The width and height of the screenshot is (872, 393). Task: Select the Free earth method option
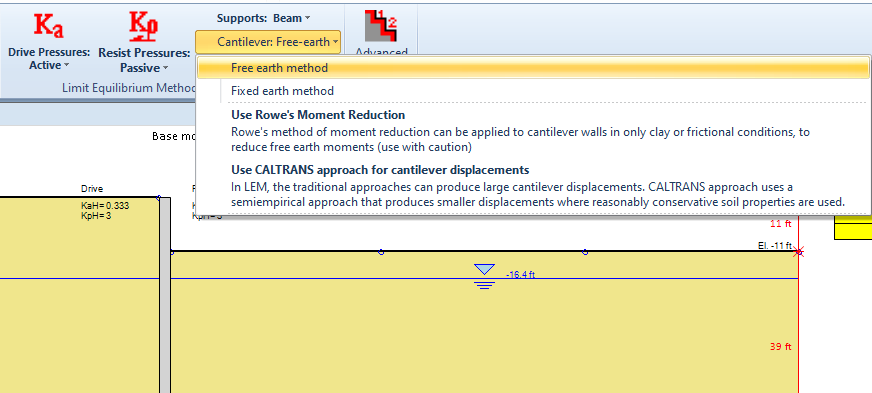point(533,68)
